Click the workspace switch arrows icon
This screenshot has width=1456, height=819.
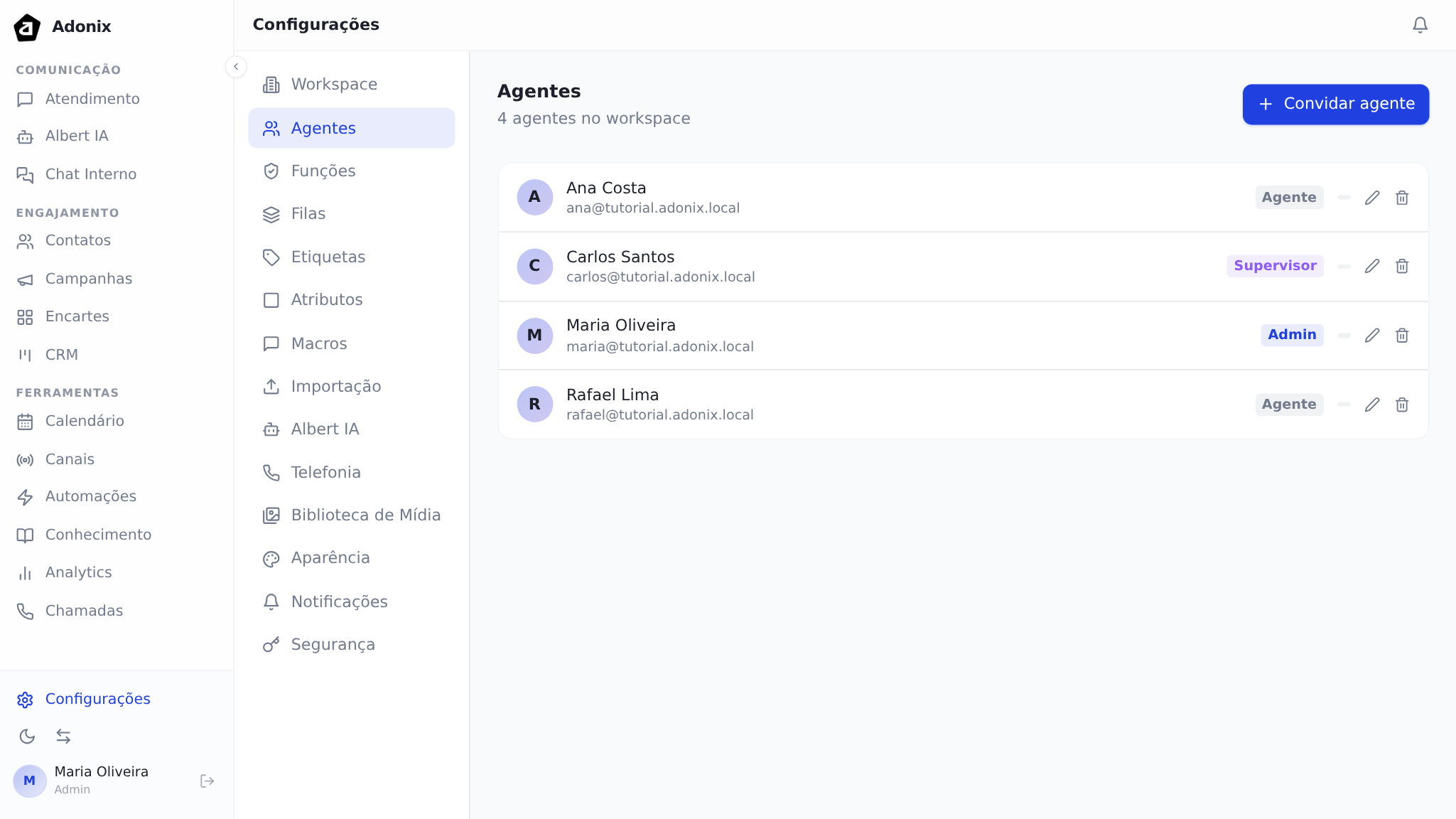(x=63, y=736)
